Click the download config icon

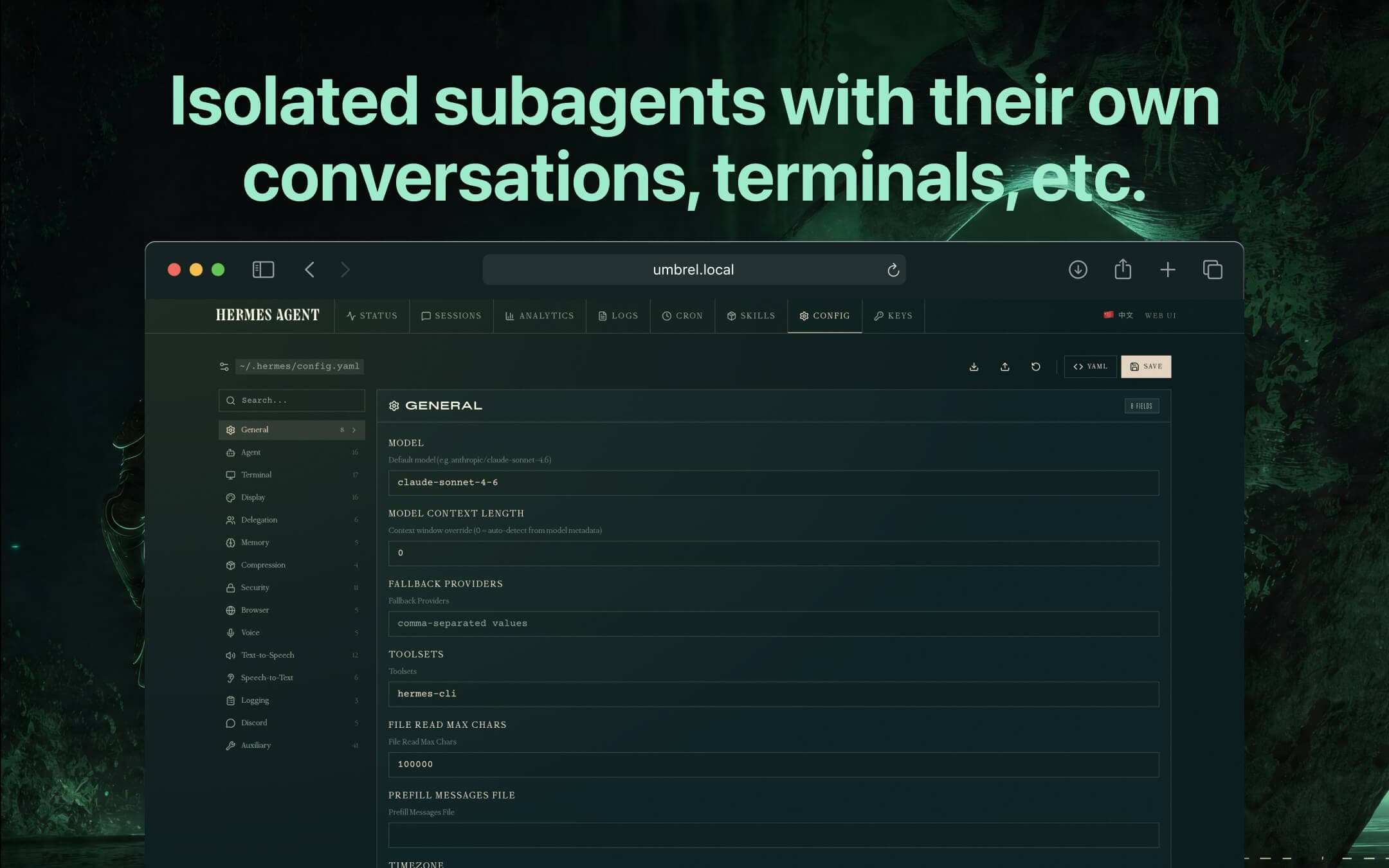(974, 366)
